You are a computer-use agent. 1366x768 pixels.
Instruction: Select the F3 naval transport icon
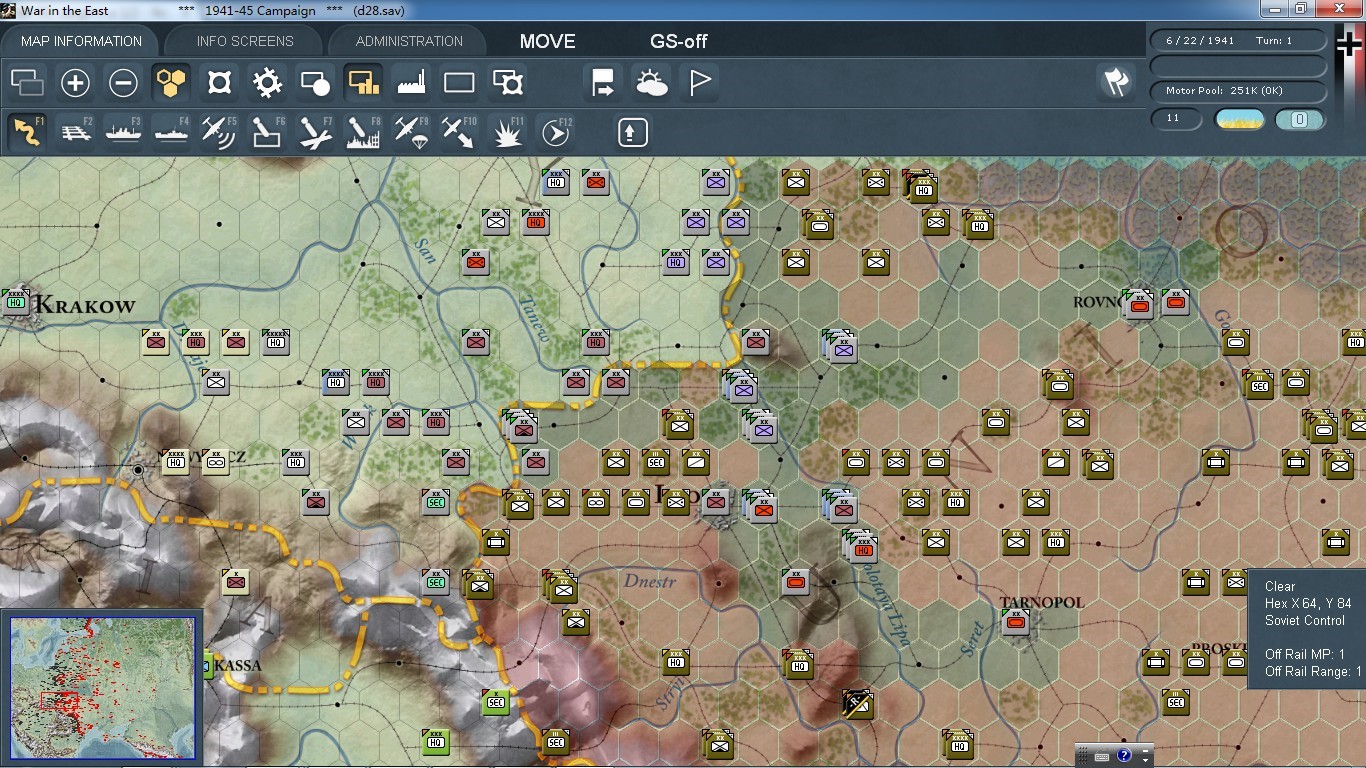point(124,132)
